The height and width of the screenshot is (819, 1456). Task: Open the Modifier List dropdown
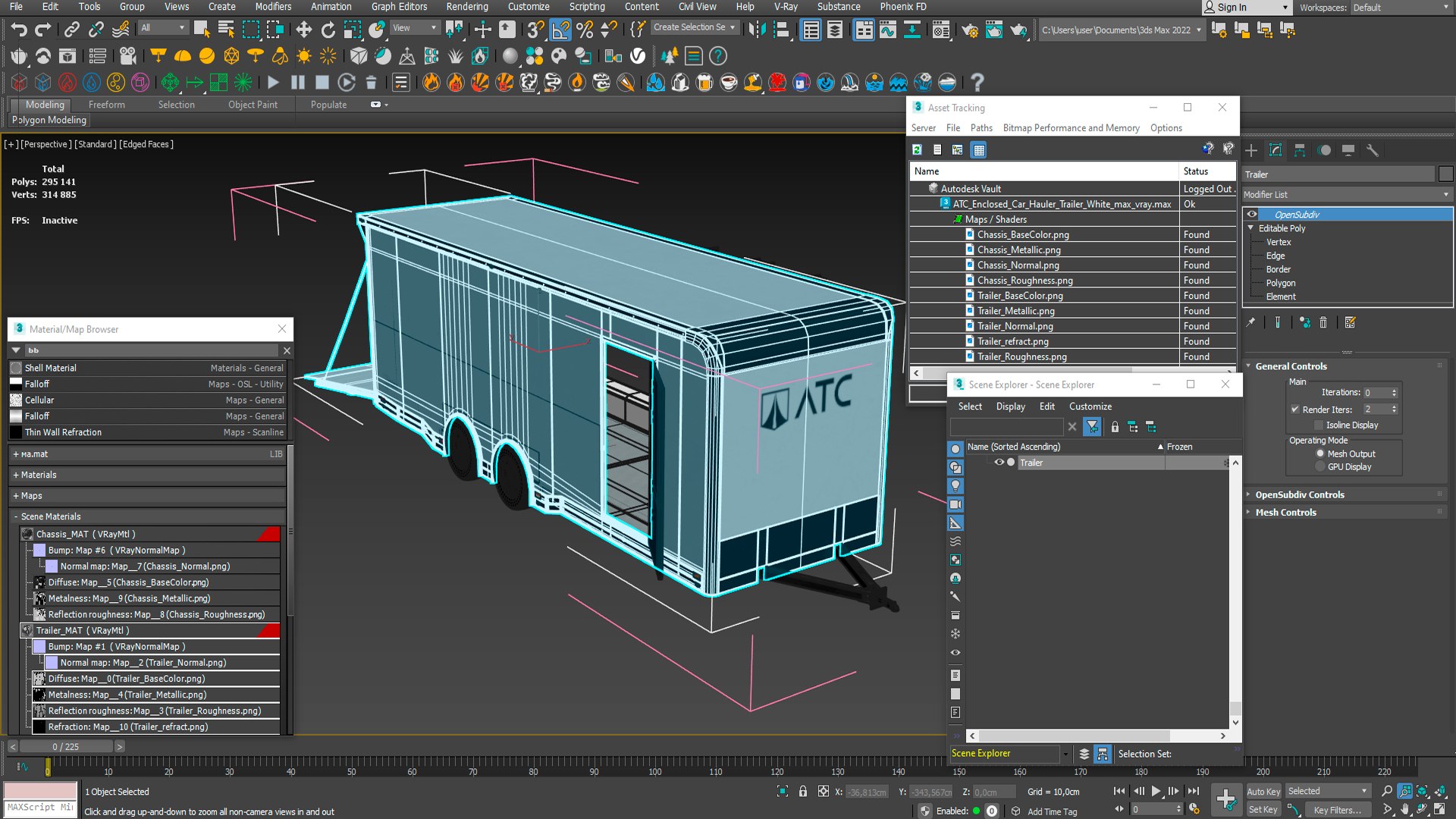coord(1347,195)
